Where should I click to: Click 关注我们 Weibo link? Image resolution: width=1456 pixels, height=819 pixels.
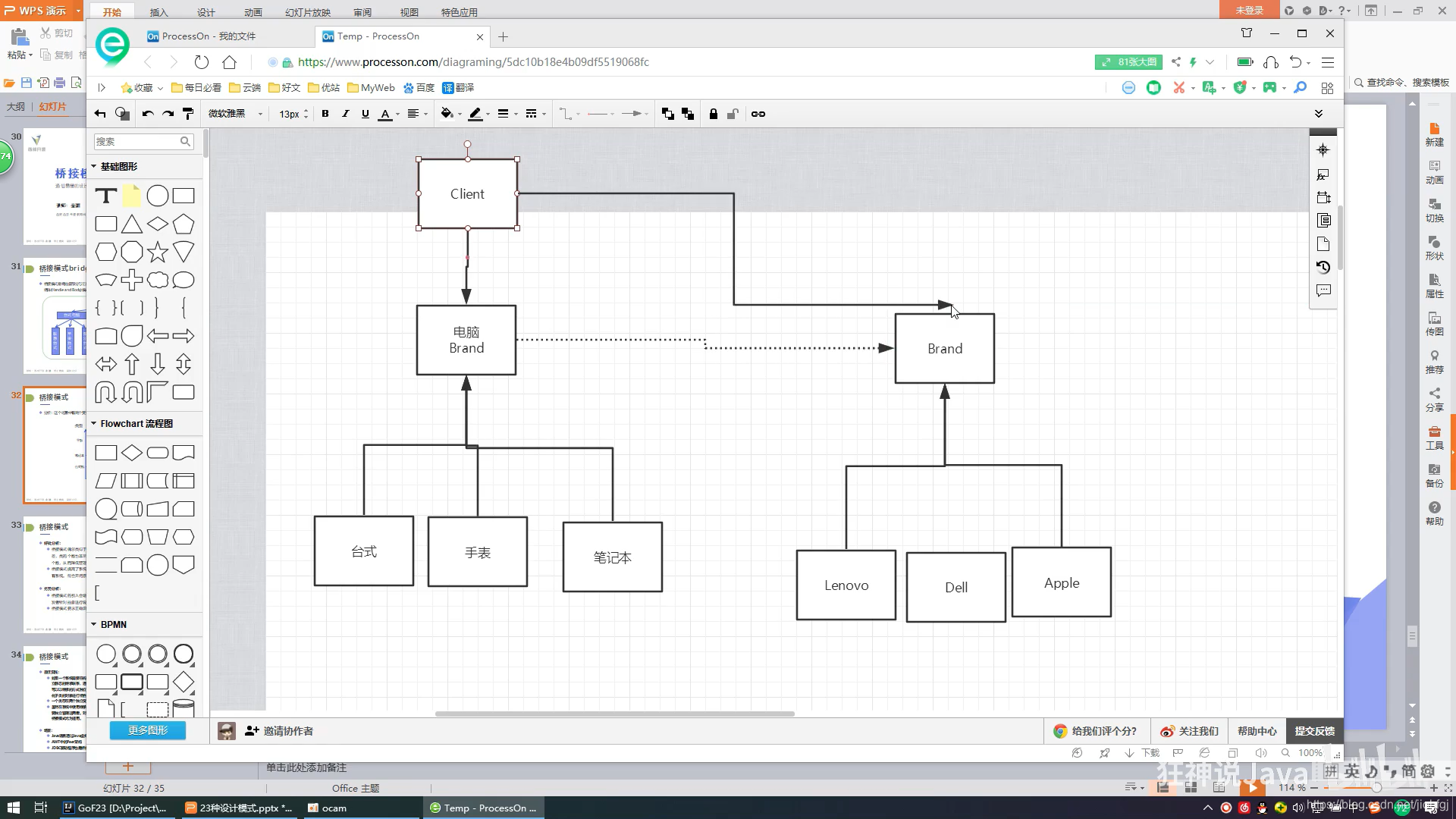(x=1190, y=731)
